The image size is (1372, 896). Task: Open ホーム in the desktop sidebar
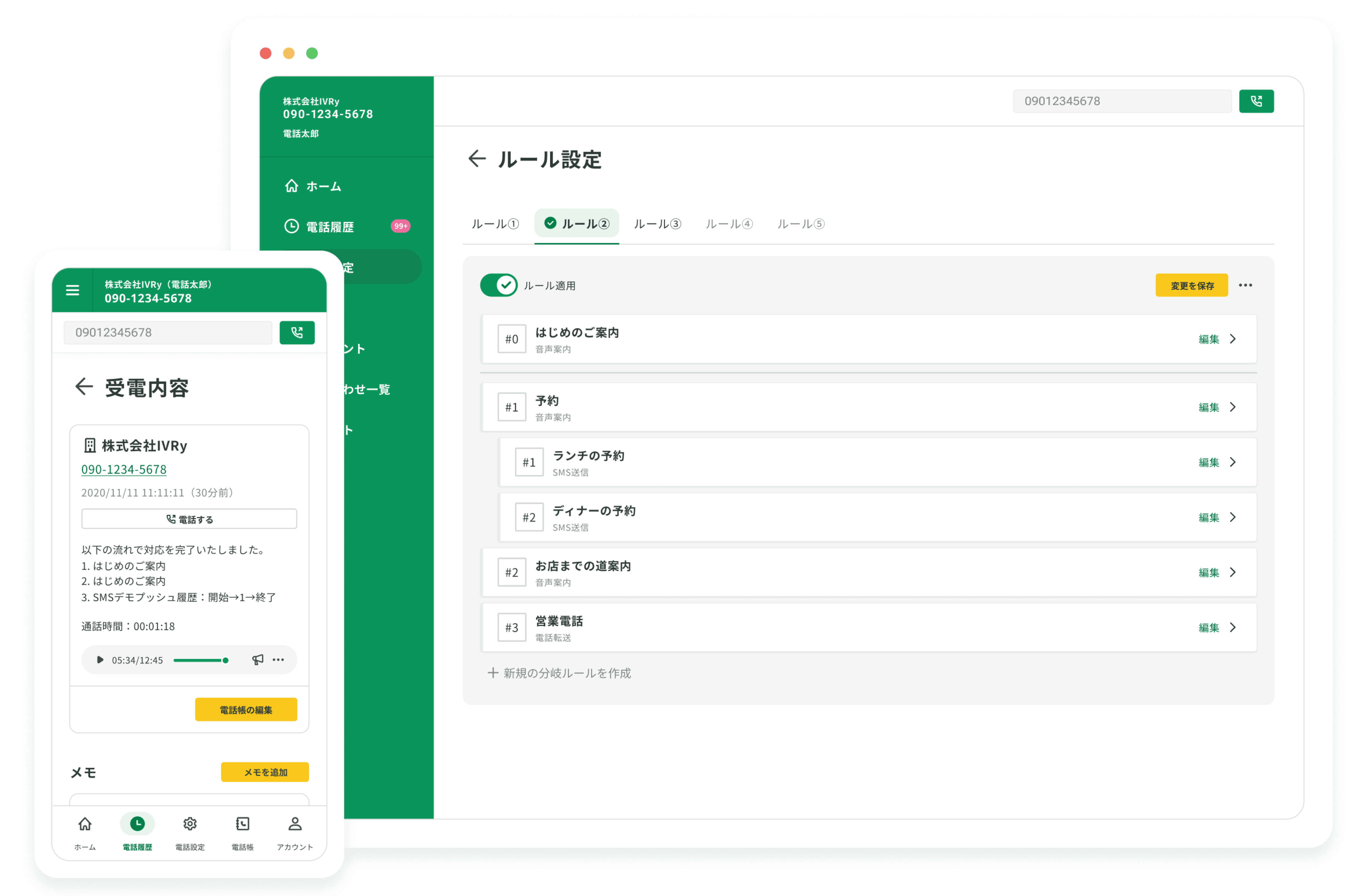(313, 186)
